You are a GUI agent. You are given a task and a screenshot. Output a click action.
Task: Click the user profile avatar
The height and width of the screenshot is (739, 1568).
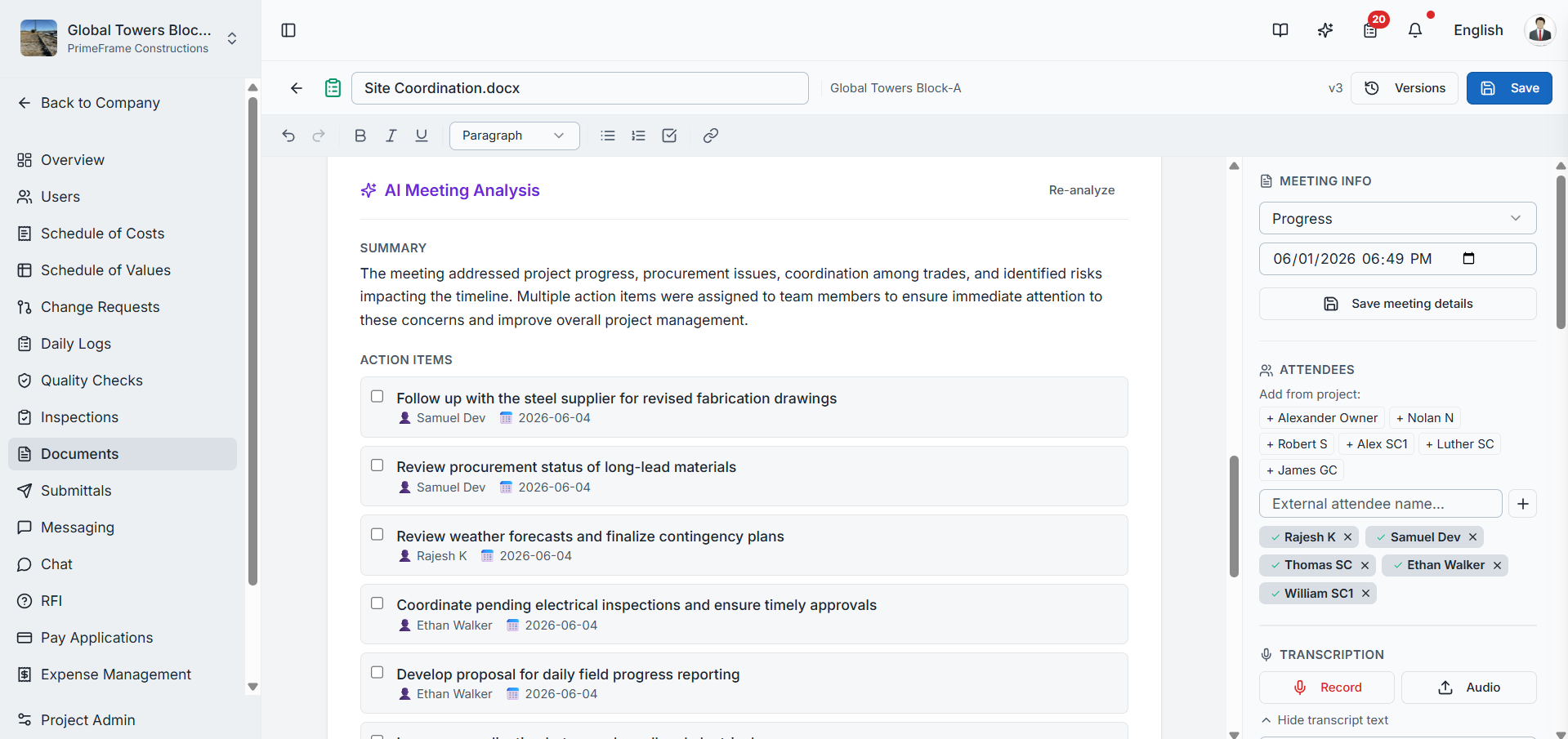tap(1540, 30)
